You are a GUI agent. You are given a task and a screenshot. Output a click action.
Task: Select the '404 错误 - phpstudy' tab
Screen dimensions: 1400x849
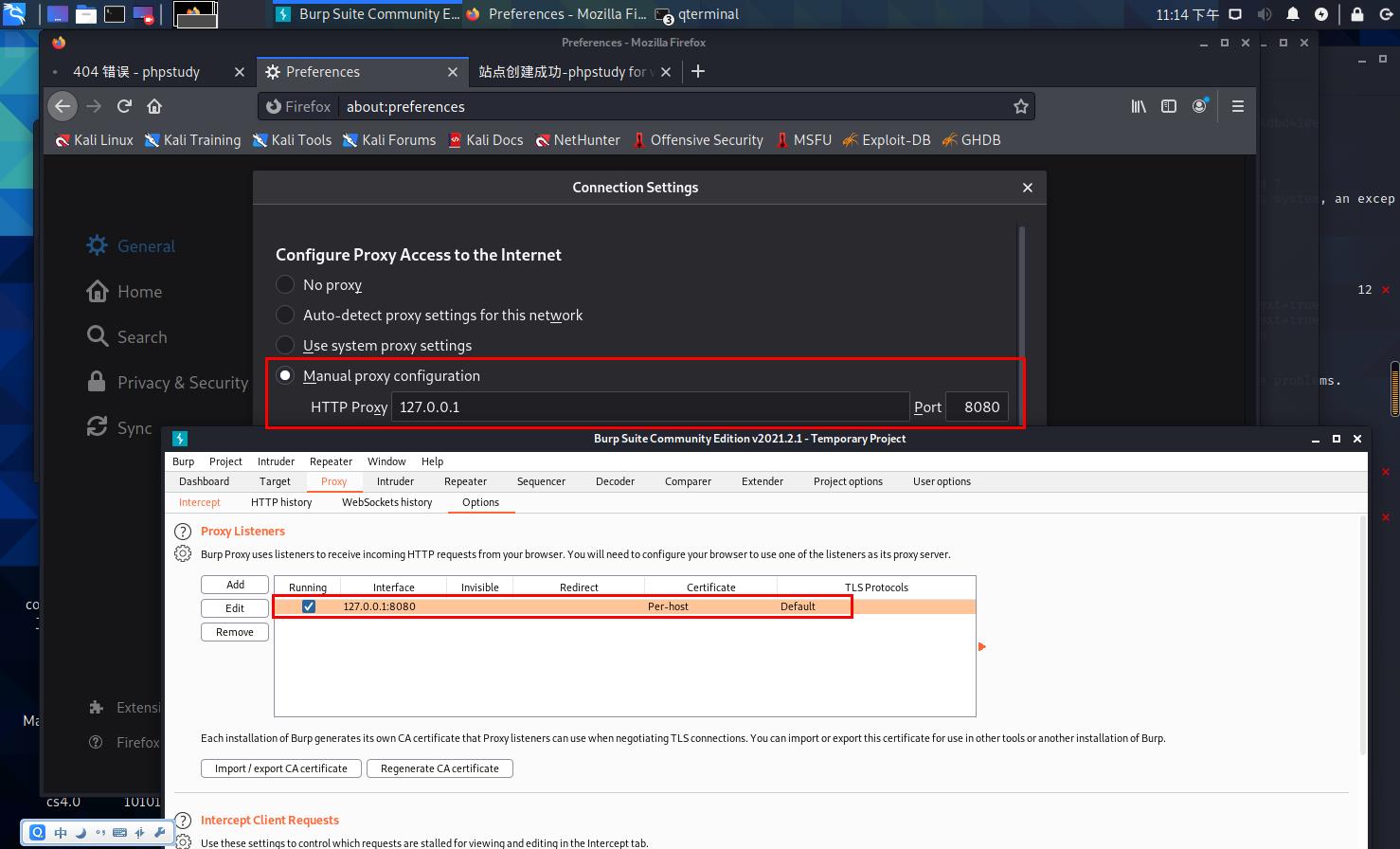pyautogui.click(x=136, y=71)
